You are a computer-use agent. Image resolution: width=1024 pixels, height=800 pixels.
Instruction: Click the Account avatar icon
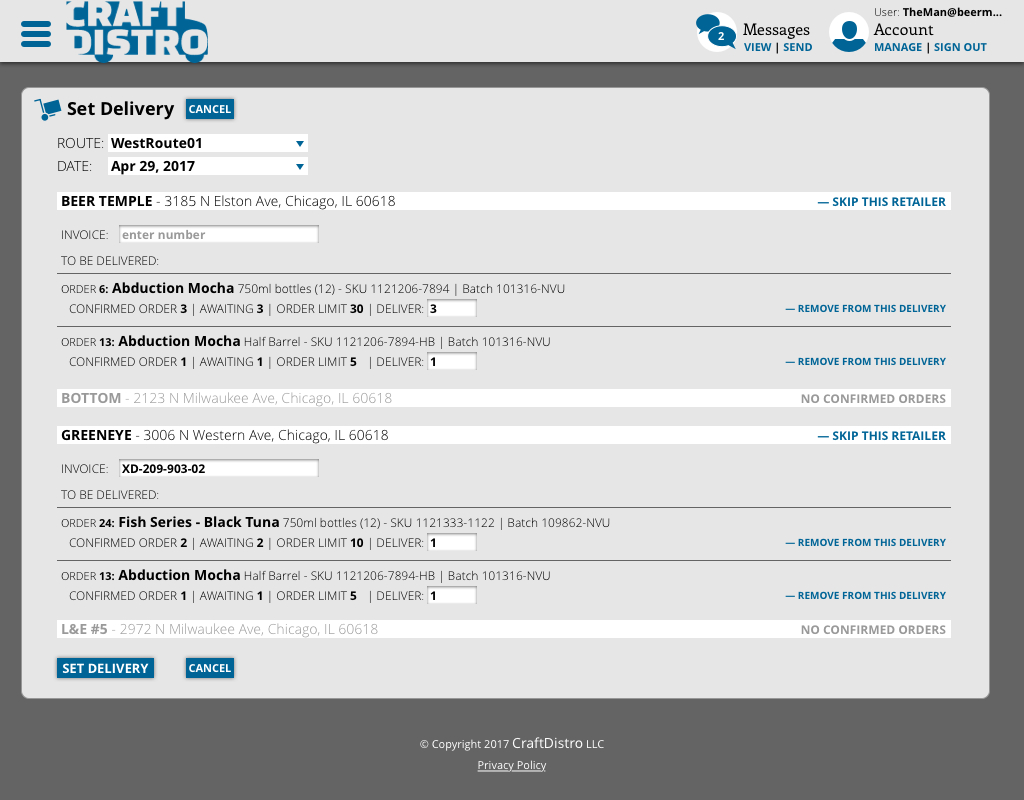(x=848, y=33)
